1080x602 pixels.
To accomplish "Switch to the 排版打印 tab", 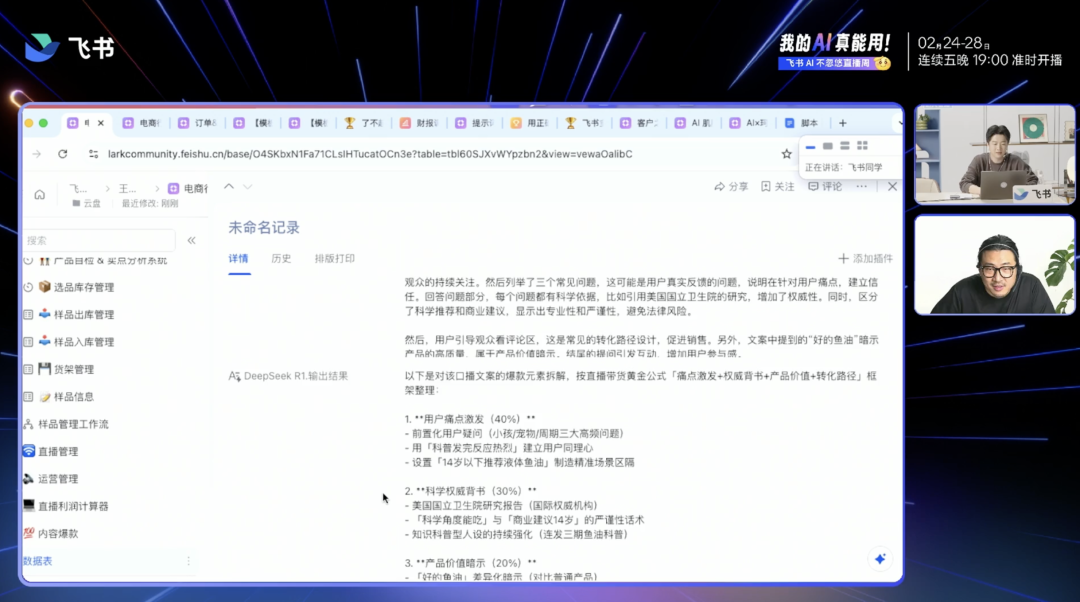I will coord(335,258).
